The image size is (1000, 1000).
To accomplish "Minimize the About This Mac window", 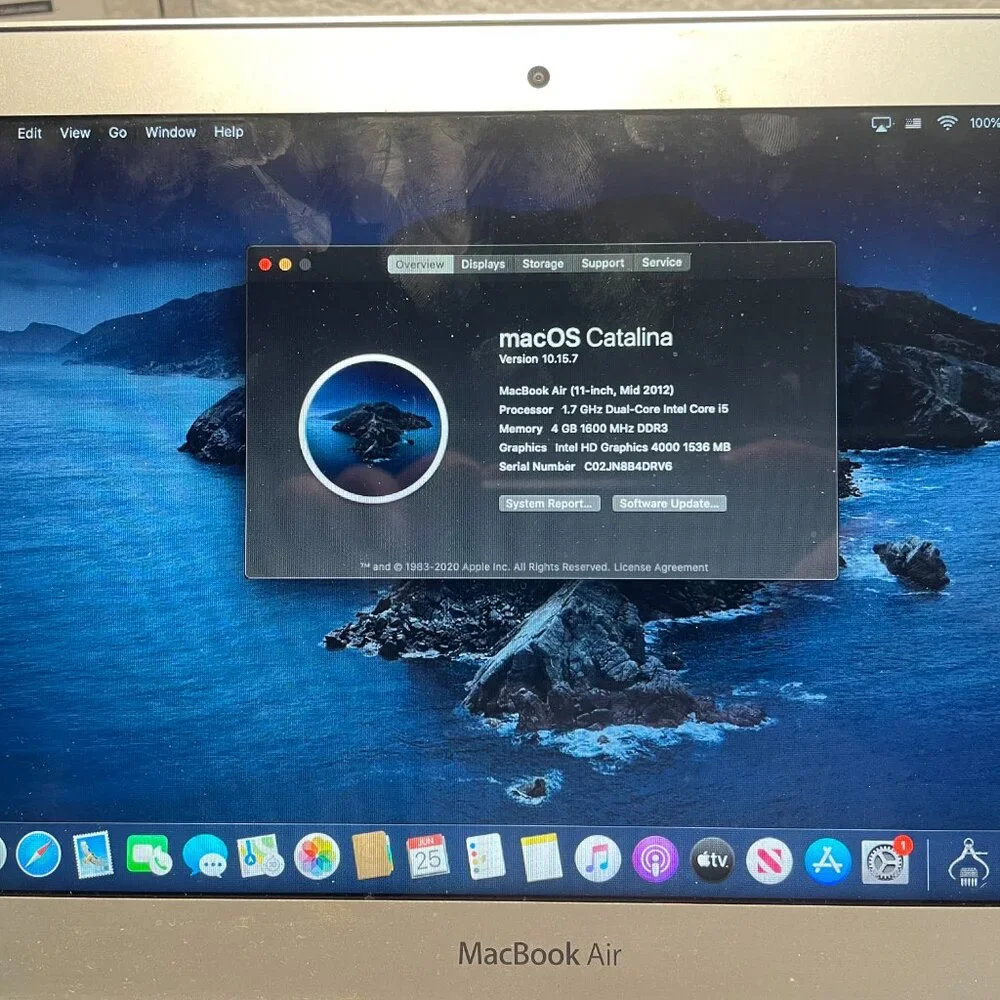I will click(x=285, y=264).
